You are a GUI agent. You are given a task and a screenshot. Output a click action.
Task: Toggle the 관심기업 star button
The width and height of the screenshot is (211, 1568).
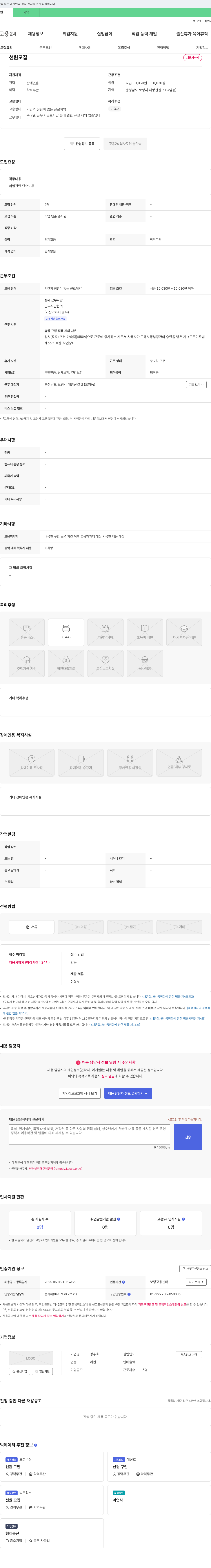pos(20,1371)
